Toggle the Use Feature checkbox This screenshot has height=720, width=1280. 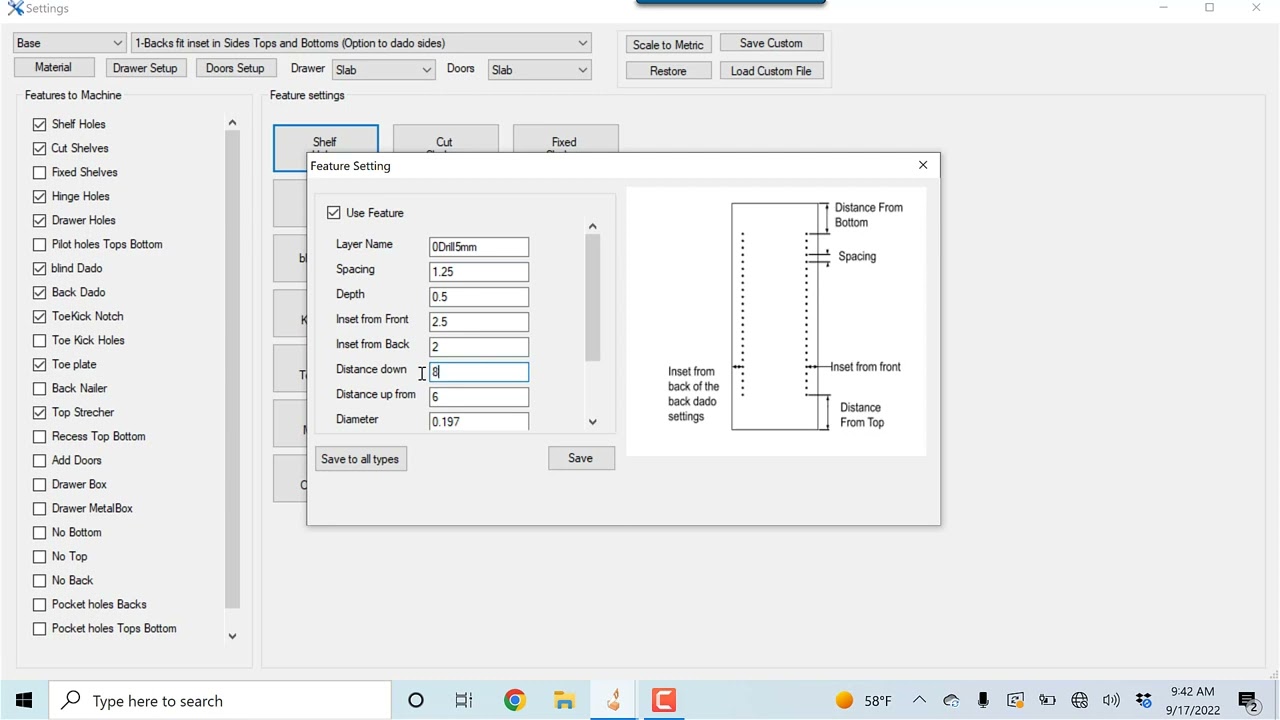[x=334, y=213]
